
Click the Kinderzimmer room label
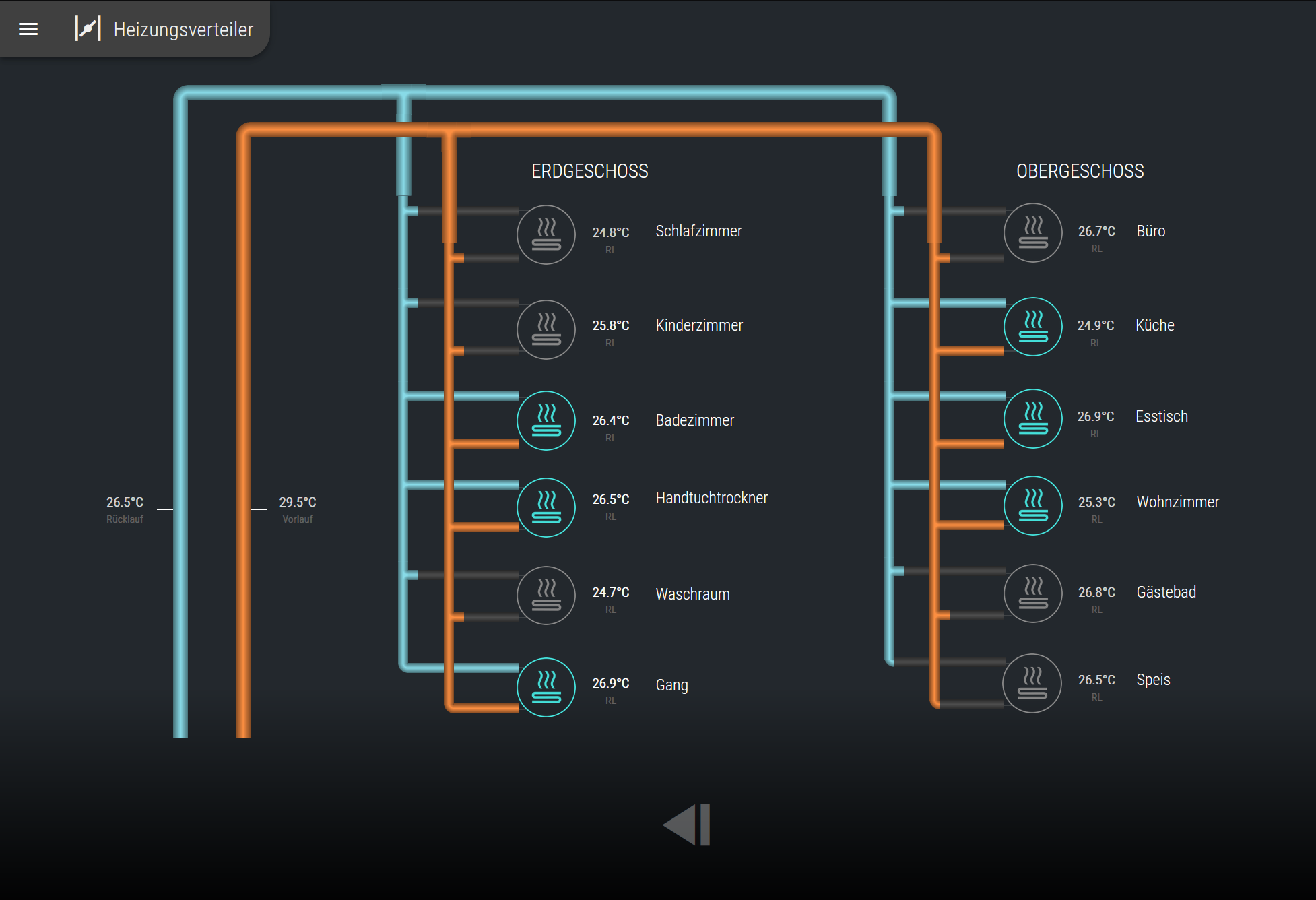point(699,325)
